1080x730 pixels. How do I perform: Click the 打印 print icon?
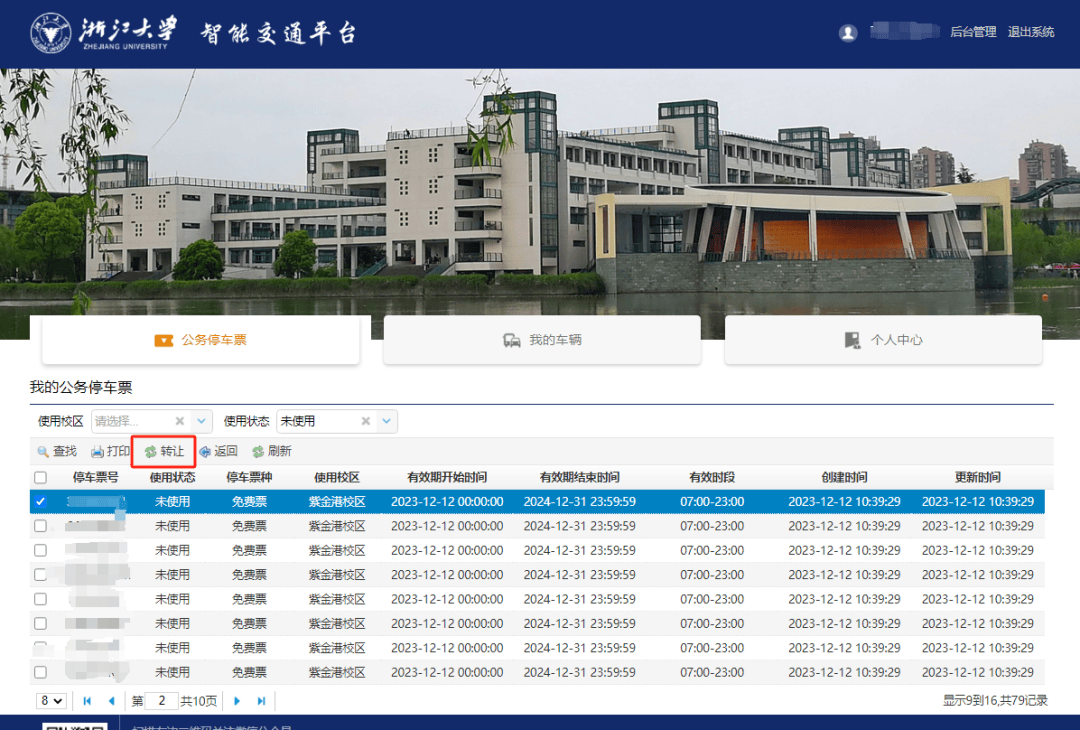[97, 451]
